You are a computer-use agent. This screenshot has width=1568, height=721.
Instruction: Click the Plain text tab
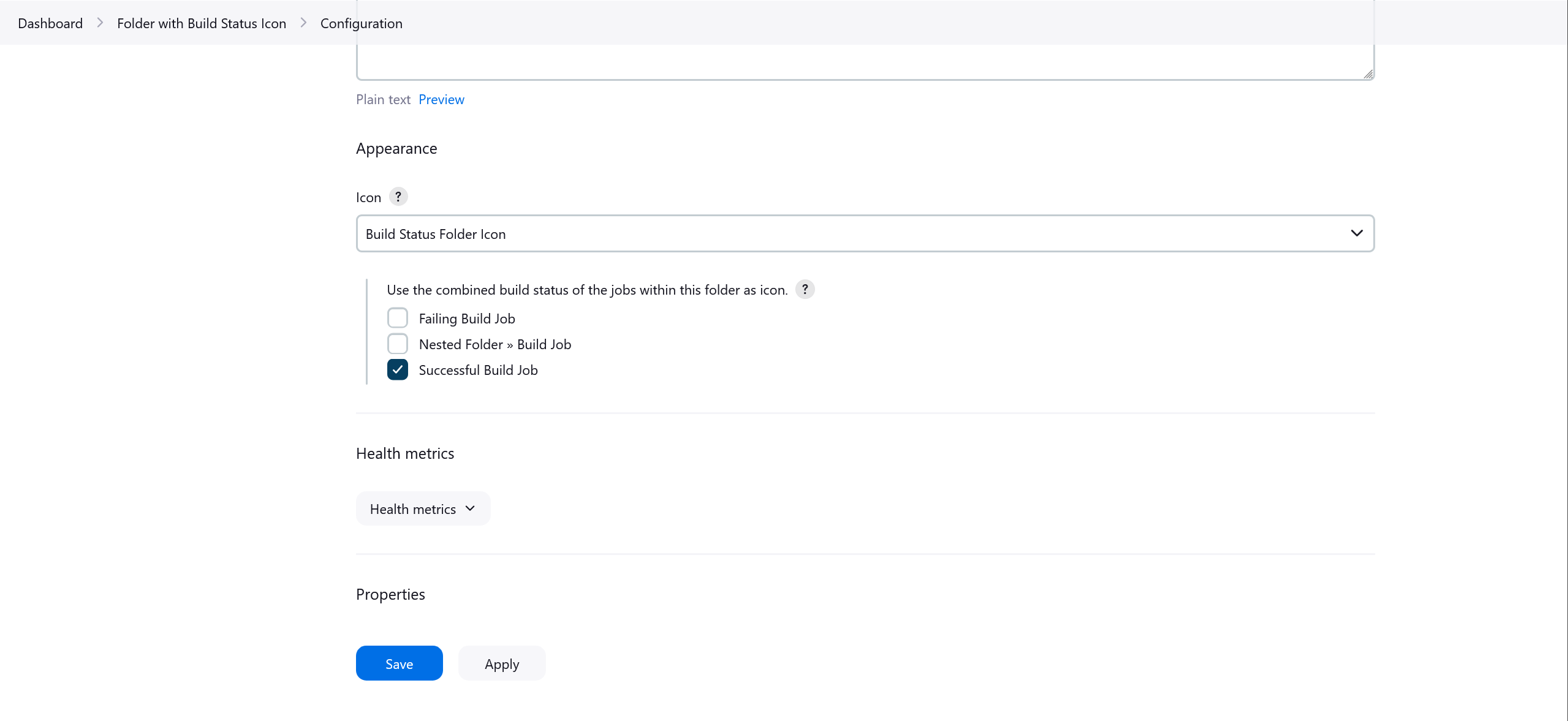tap(383, 99)
